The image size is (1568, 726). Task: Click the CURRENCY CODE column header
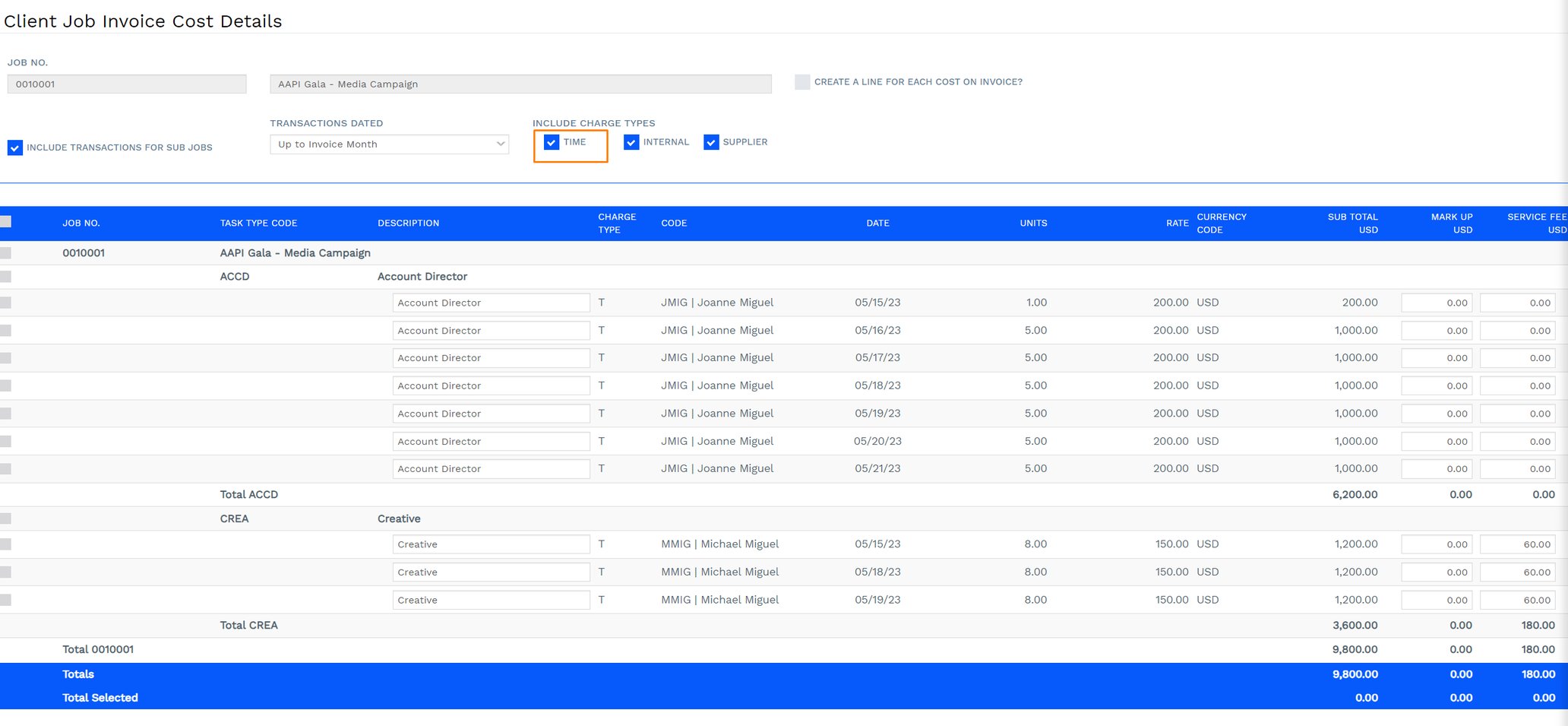(1222, 224)
